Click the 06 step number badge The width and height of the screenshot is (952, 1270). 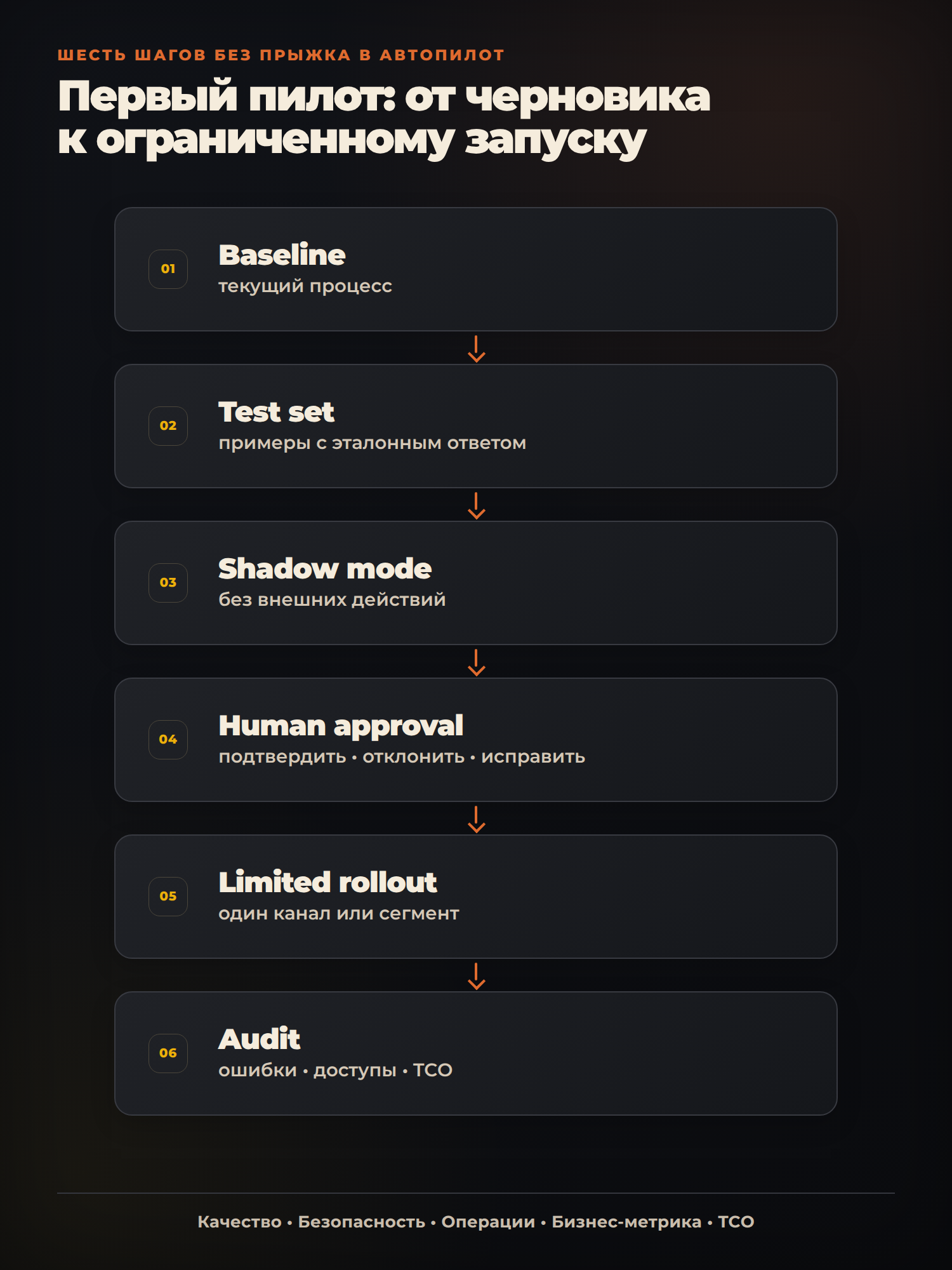168,1053
